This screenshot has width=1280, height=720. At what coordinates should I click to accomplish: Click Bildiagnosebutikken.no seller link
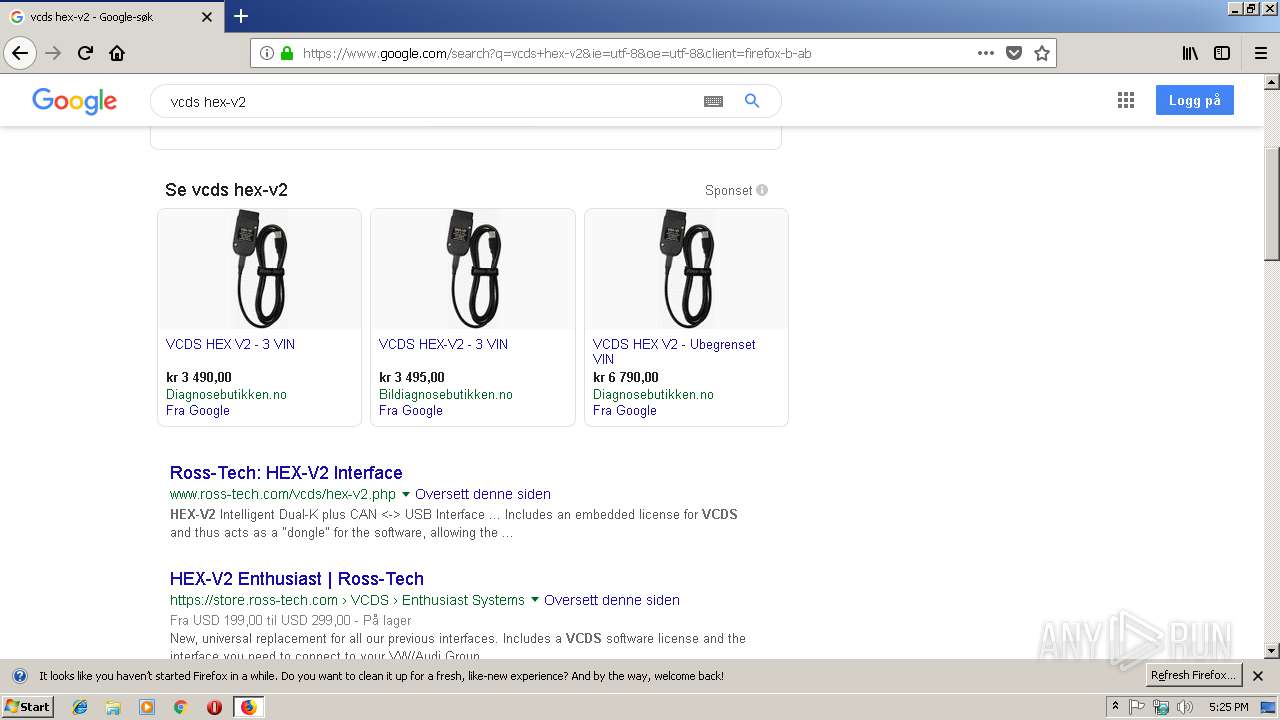(446, 394)
